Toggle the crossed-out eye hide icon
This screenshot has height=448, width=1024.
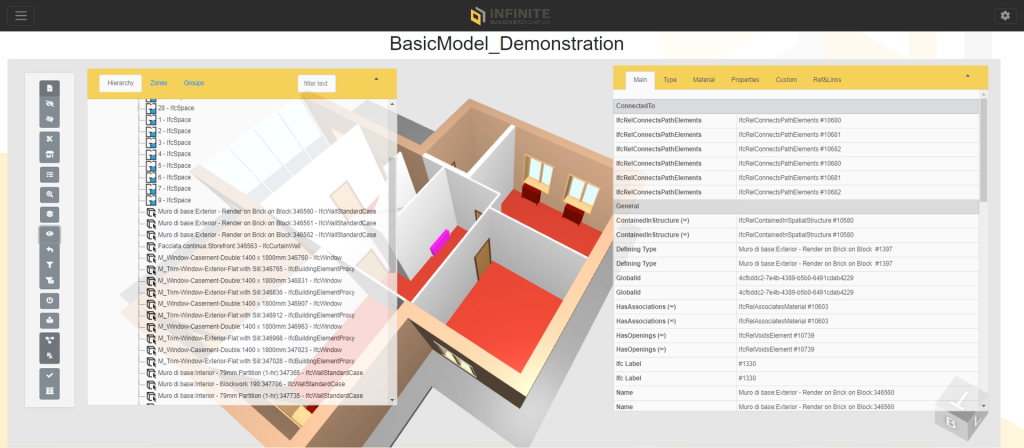pos(50,104)
